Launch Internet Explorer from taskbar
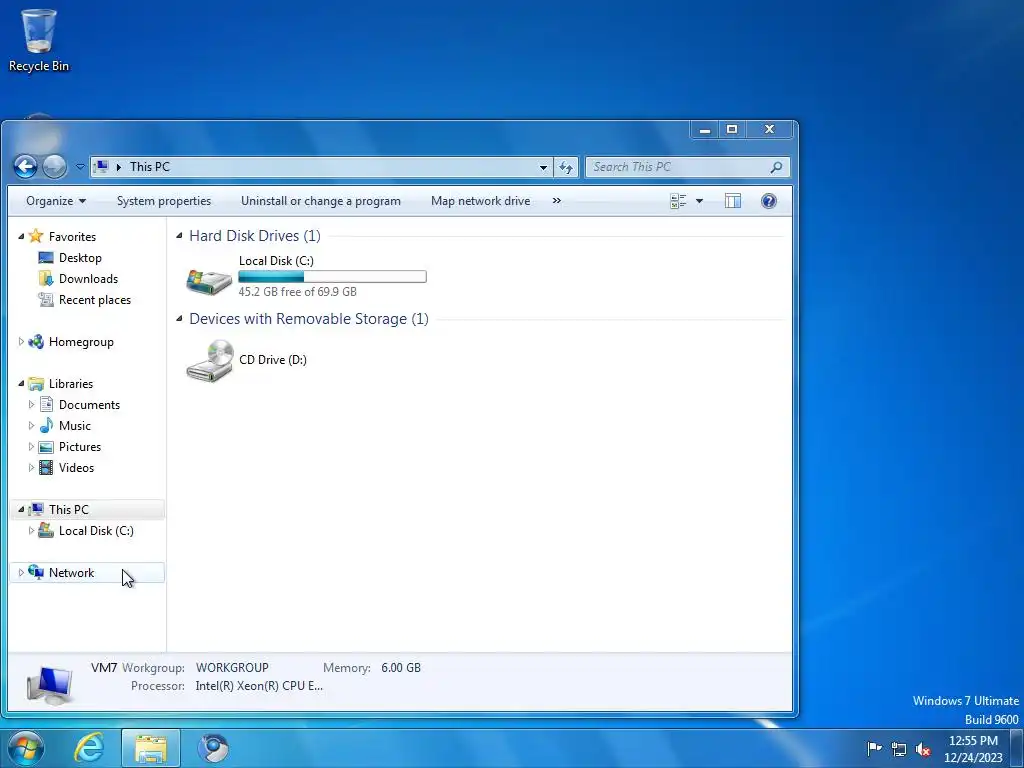Viewport: 1024px width, 768px height. (89, 748)
